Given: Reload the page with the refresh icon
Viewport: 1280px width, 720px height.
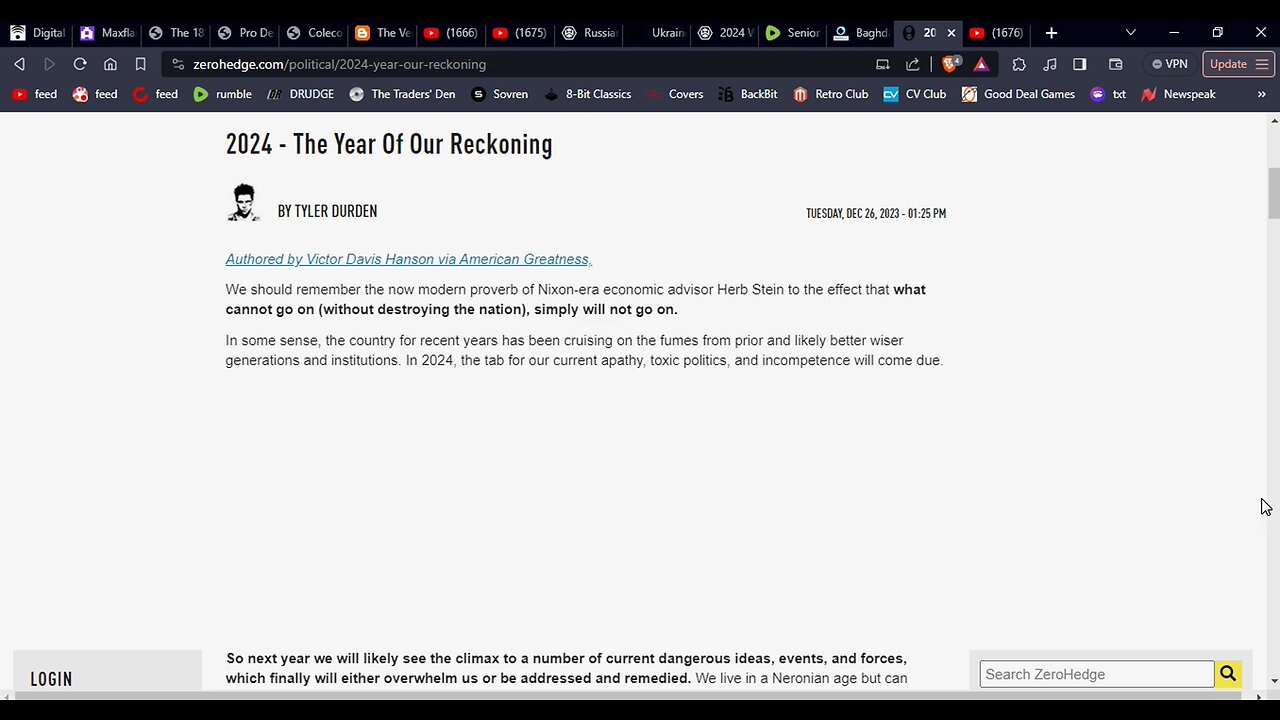Looking at the screenshot, I should point(80,64).
